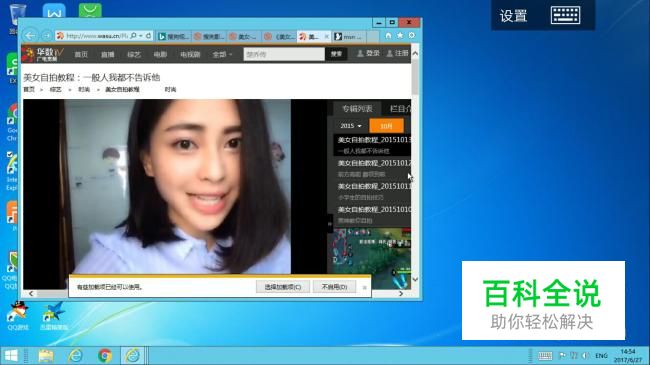Open the Windows Start button
The height and width of the screenshot is (365, 650).
[11, 355]
